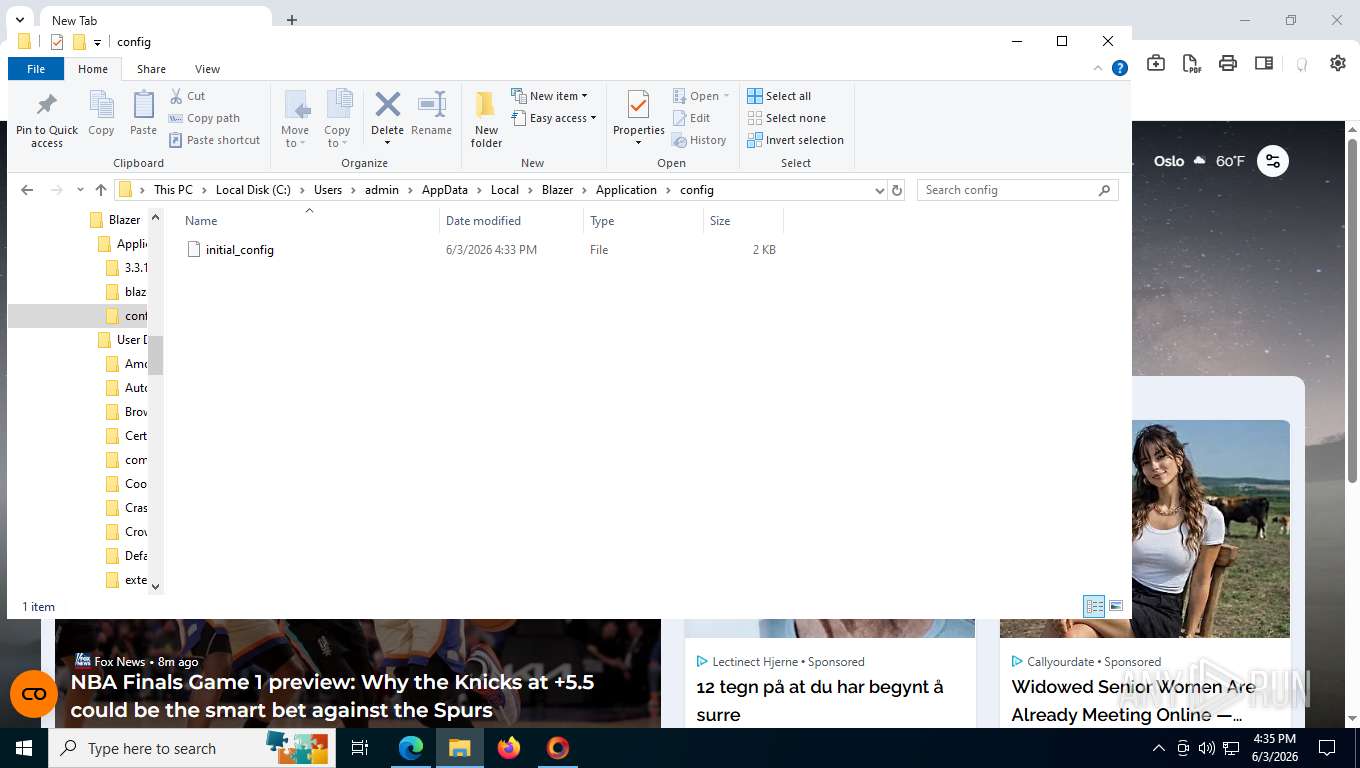Open Firefox from the taskbar
Viewport: 1360px width, 768px height.
pyautogui.click(x=509, y=748)
